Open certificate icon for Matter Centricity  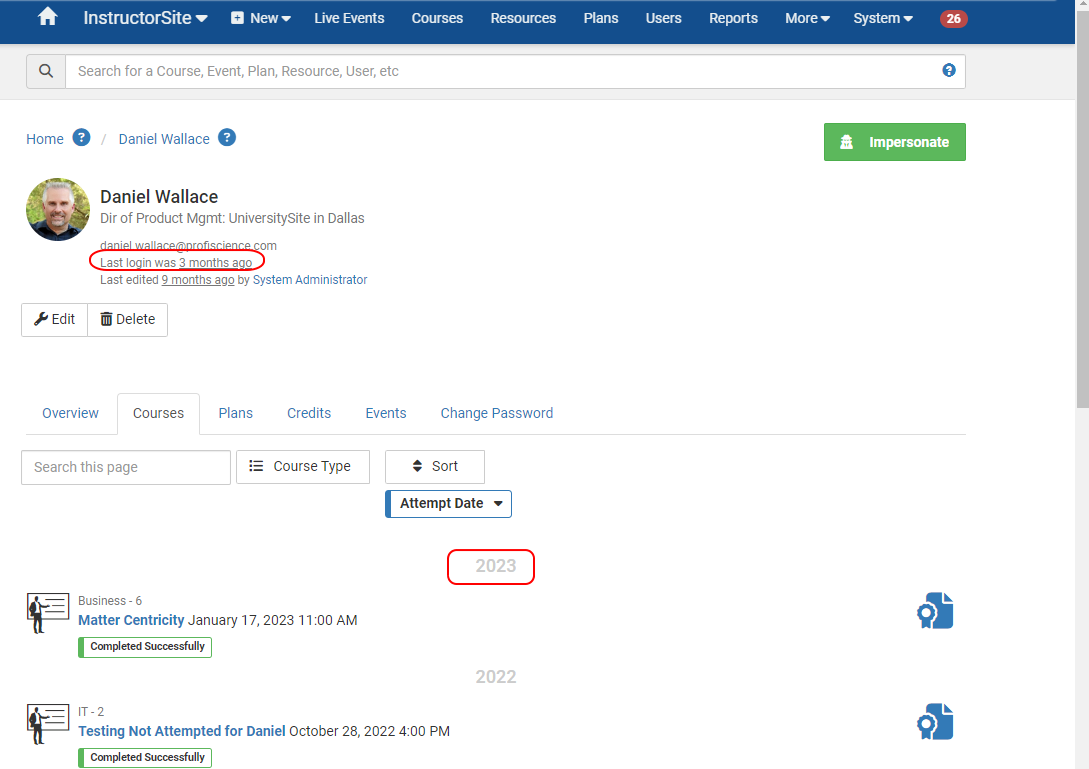(x=935, y=611)
